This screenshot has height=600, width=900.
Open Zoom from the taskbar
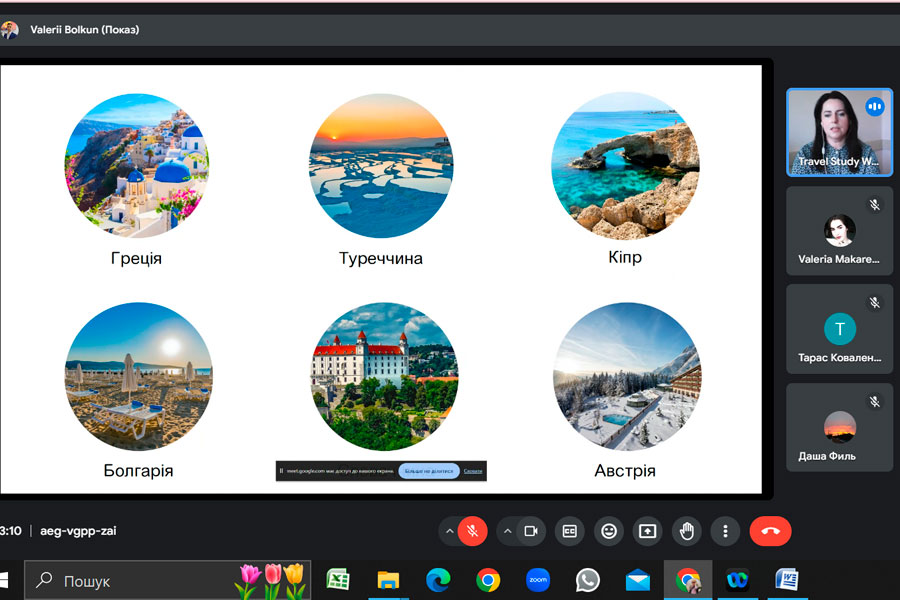coord(538,580)
